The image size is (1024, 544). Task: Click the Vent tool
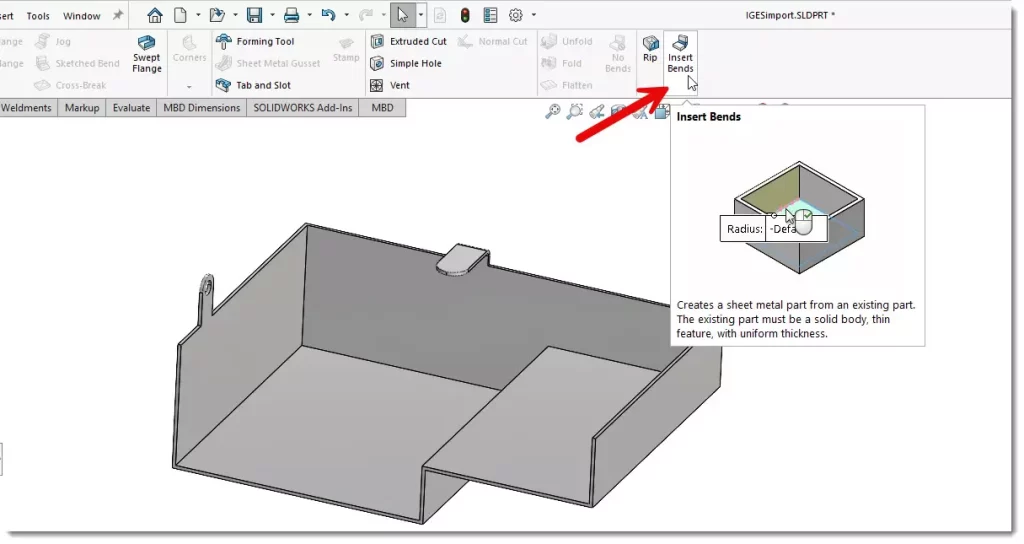point(390,85)
